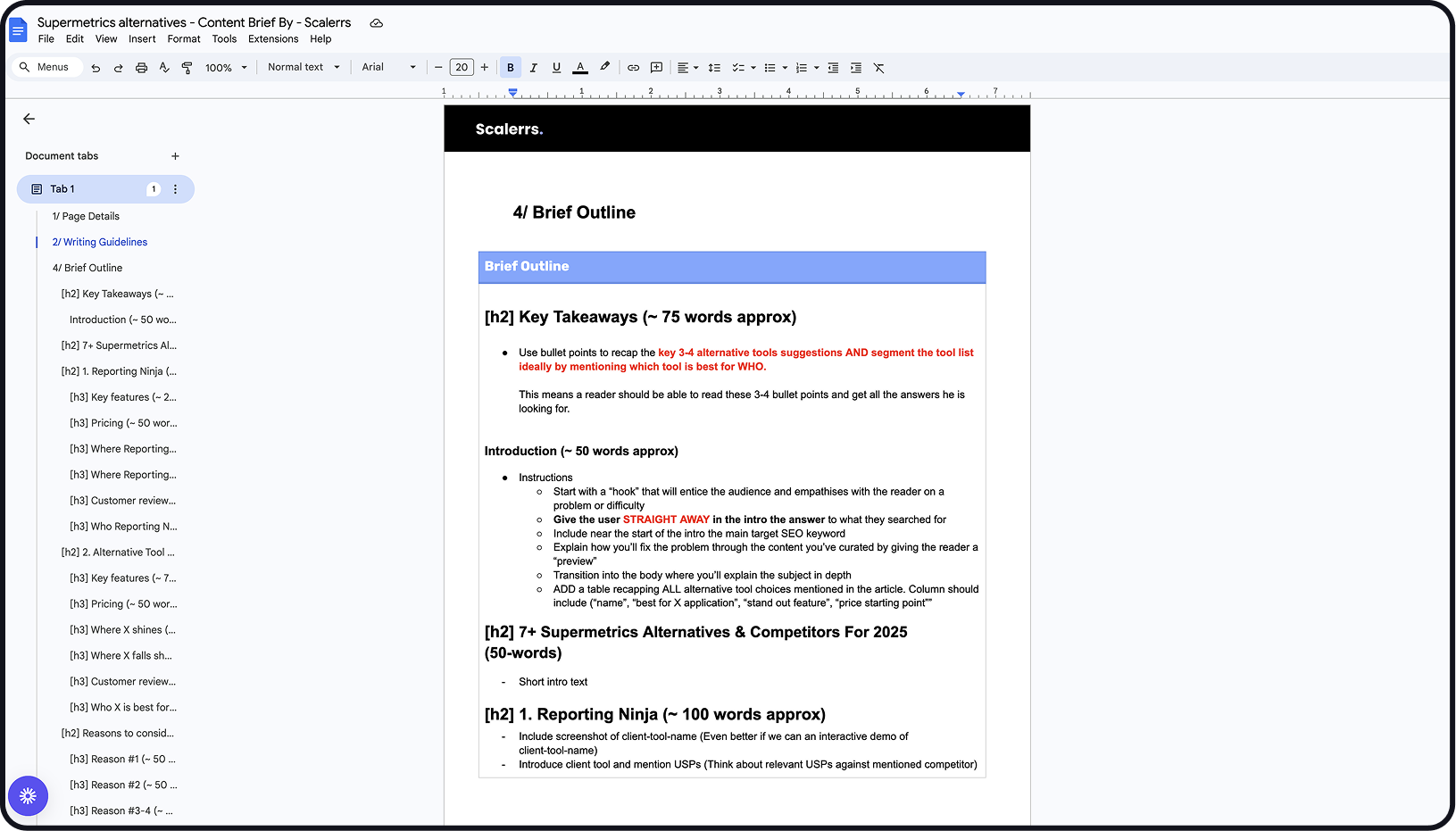Decrease the indent

(833, 68)
